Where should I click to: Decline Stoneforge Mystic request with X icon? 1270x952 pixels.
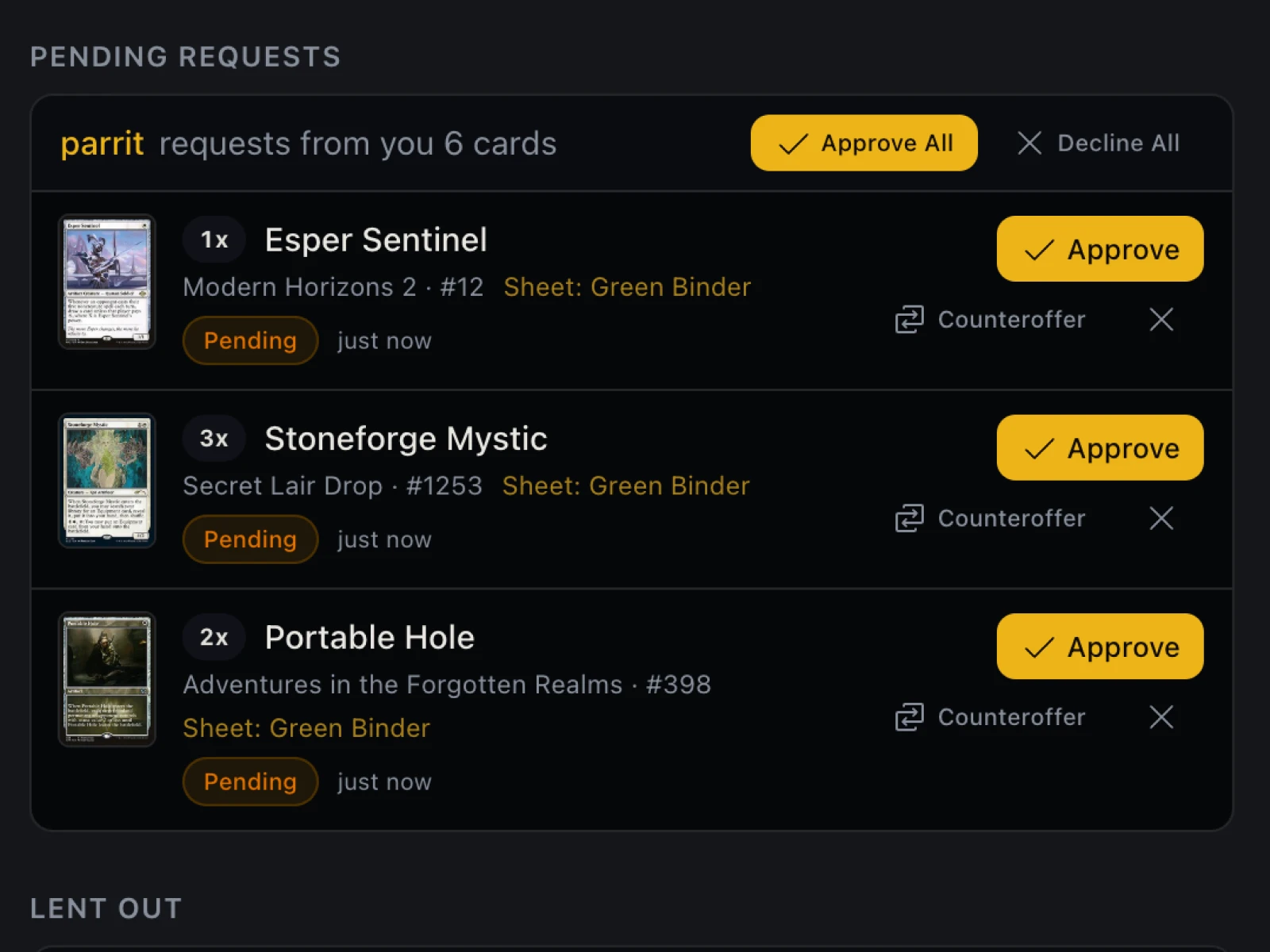[x=1161, y=518]
